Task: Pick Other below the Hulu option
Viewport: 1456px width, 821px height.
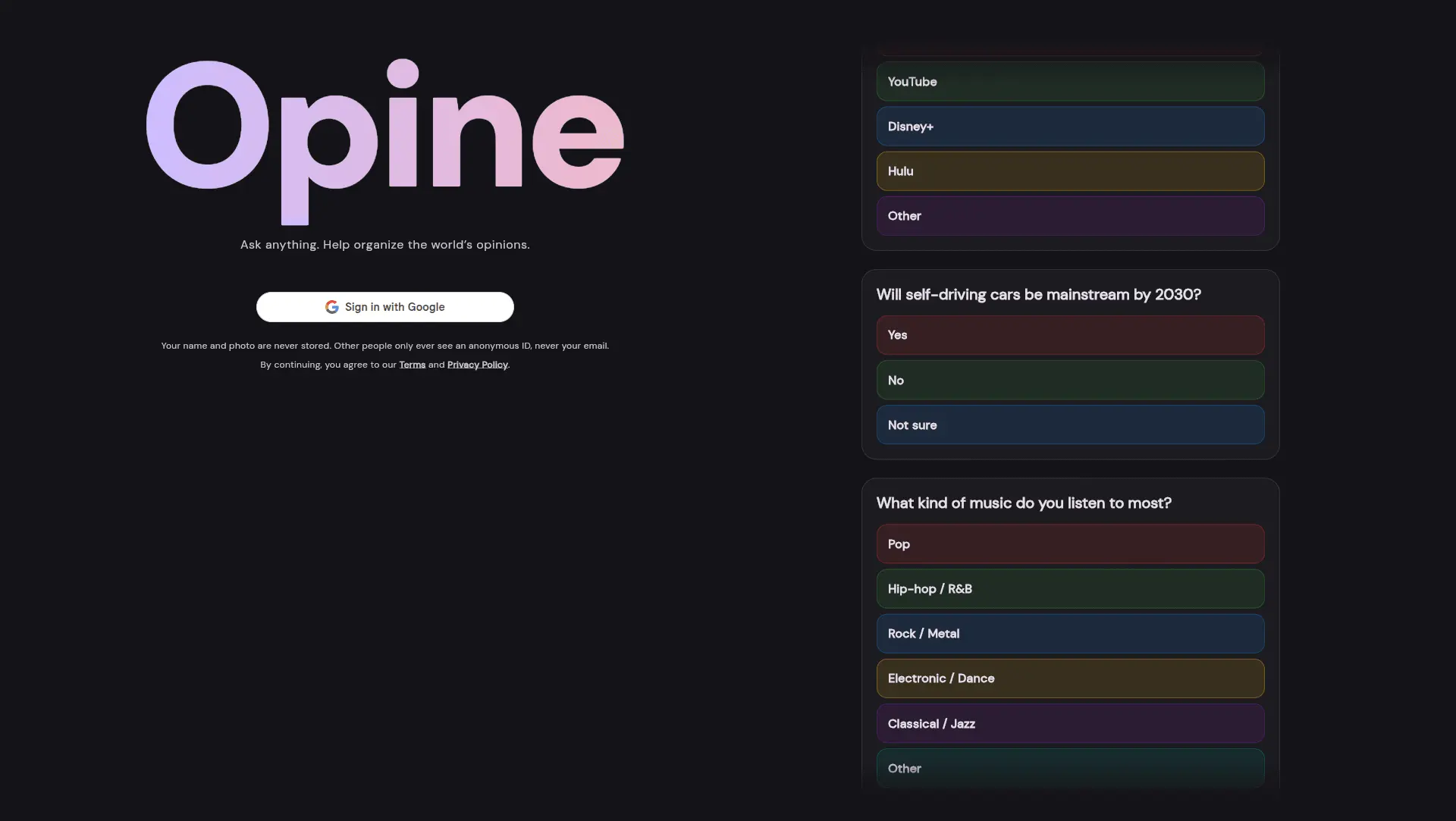Action: (1070, 215)
